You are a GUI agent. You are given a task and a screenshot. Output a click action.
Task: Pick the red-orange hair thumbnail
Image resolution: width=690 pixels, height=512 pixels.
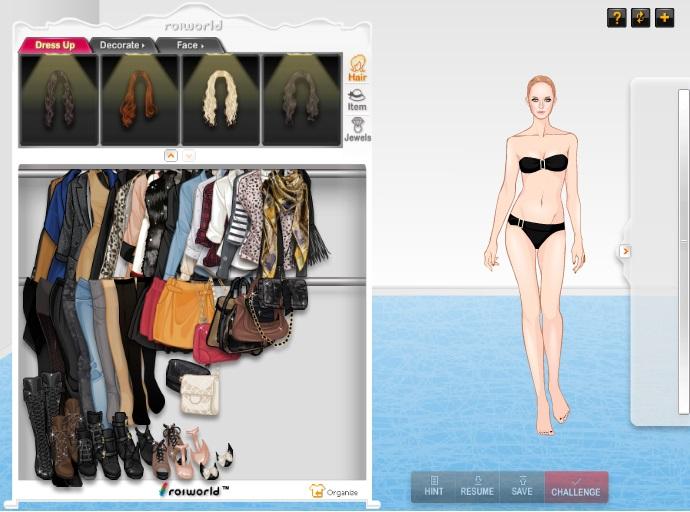[x=140, y=99]
